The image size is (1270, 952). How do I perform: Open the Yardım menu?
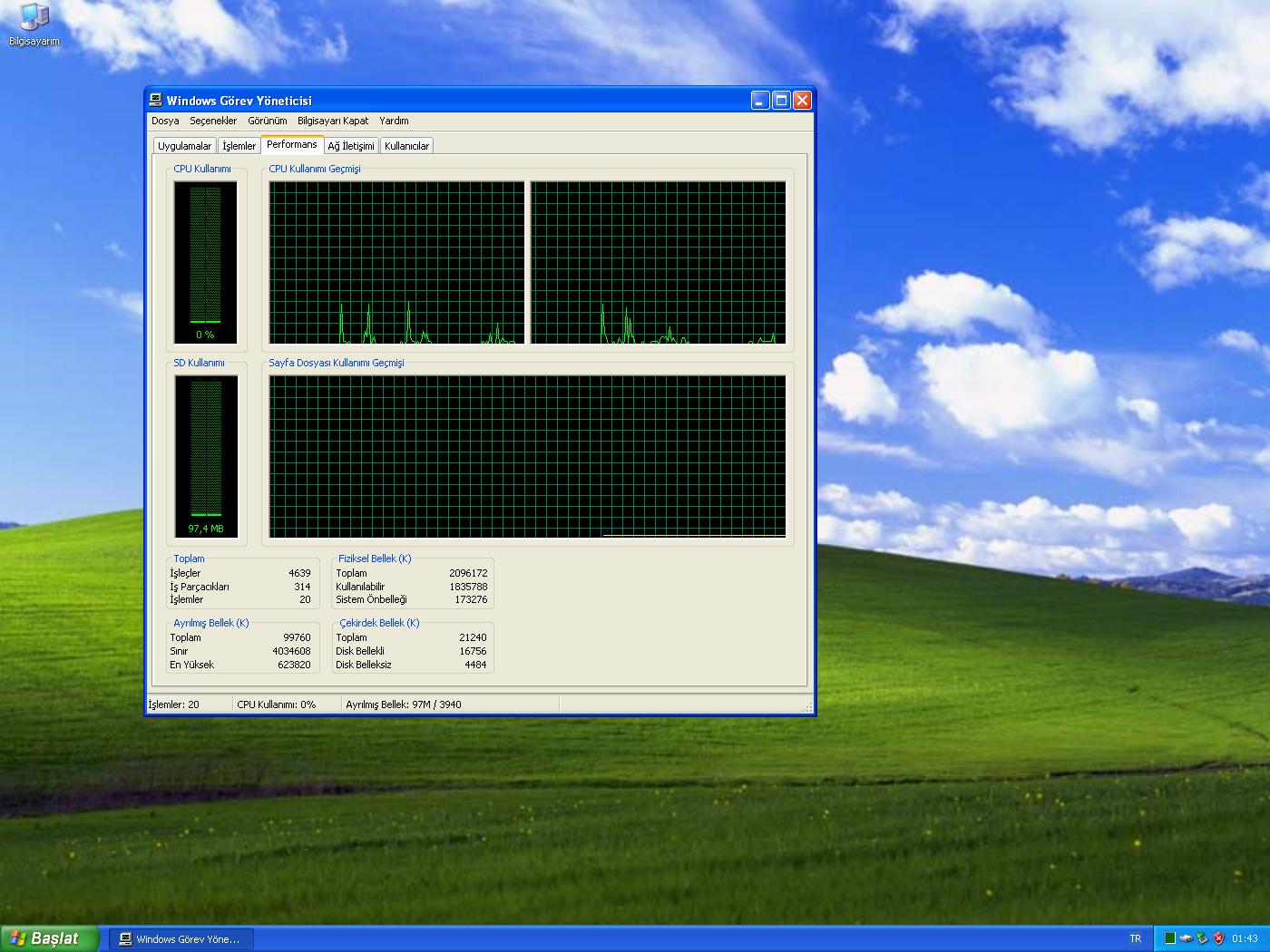pyautogui.click(x=394, y=121)
